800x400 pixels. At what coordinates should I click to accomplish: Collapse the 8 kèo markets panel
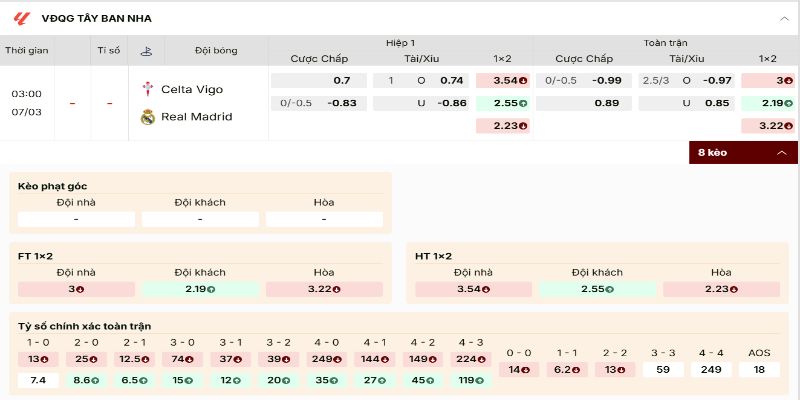[x=743, y=153]
